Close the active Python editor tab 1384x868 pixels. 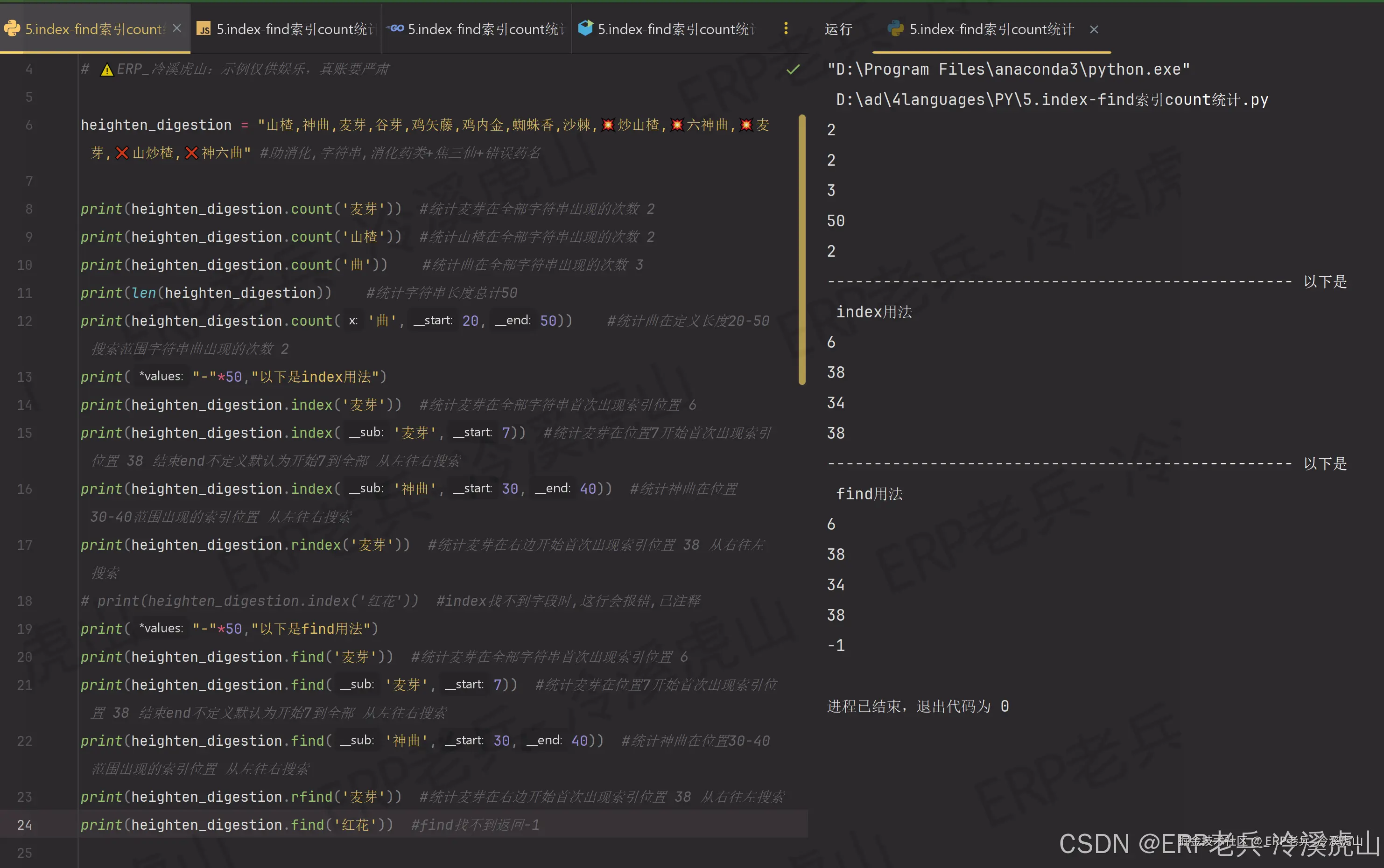[x=177, y=28]
